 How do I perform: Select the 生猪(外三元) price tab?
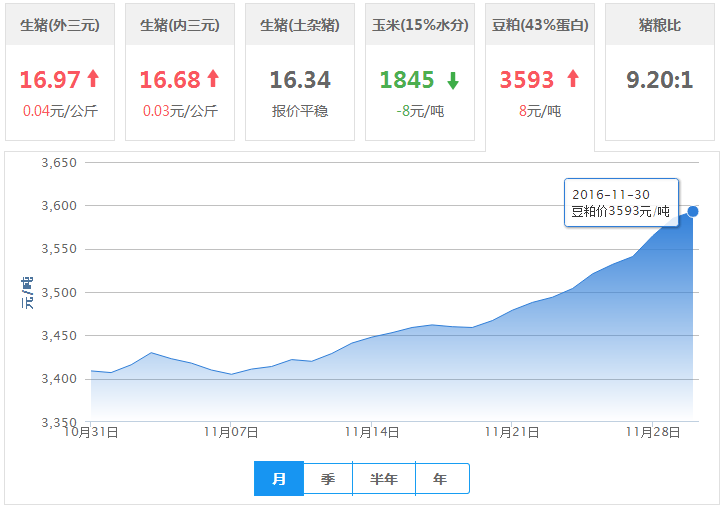point(60,72)
